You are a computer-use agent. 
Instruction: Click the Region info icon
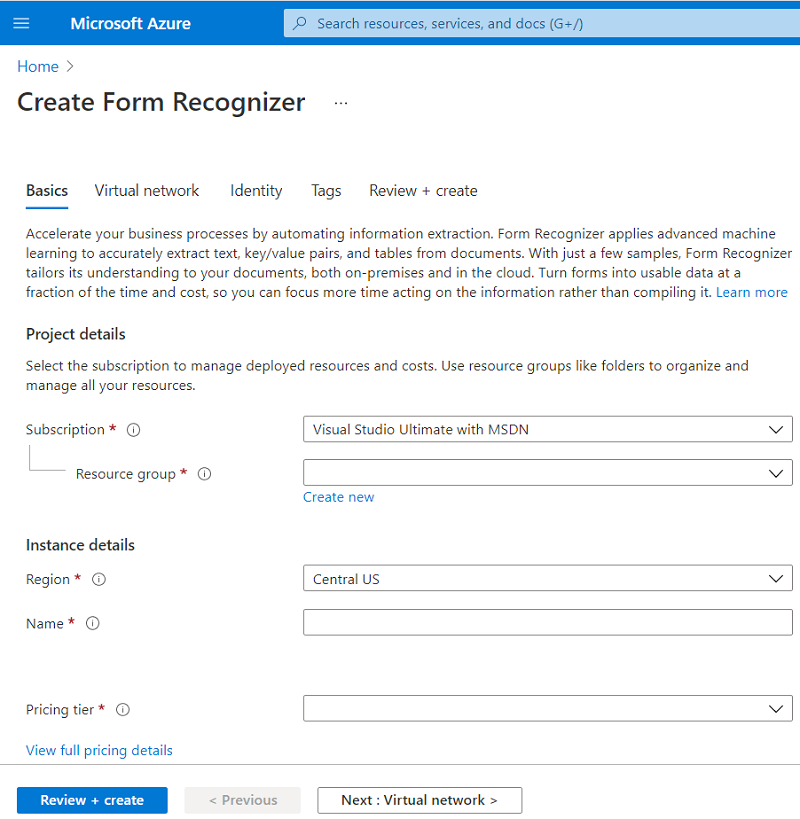[97, 579]
